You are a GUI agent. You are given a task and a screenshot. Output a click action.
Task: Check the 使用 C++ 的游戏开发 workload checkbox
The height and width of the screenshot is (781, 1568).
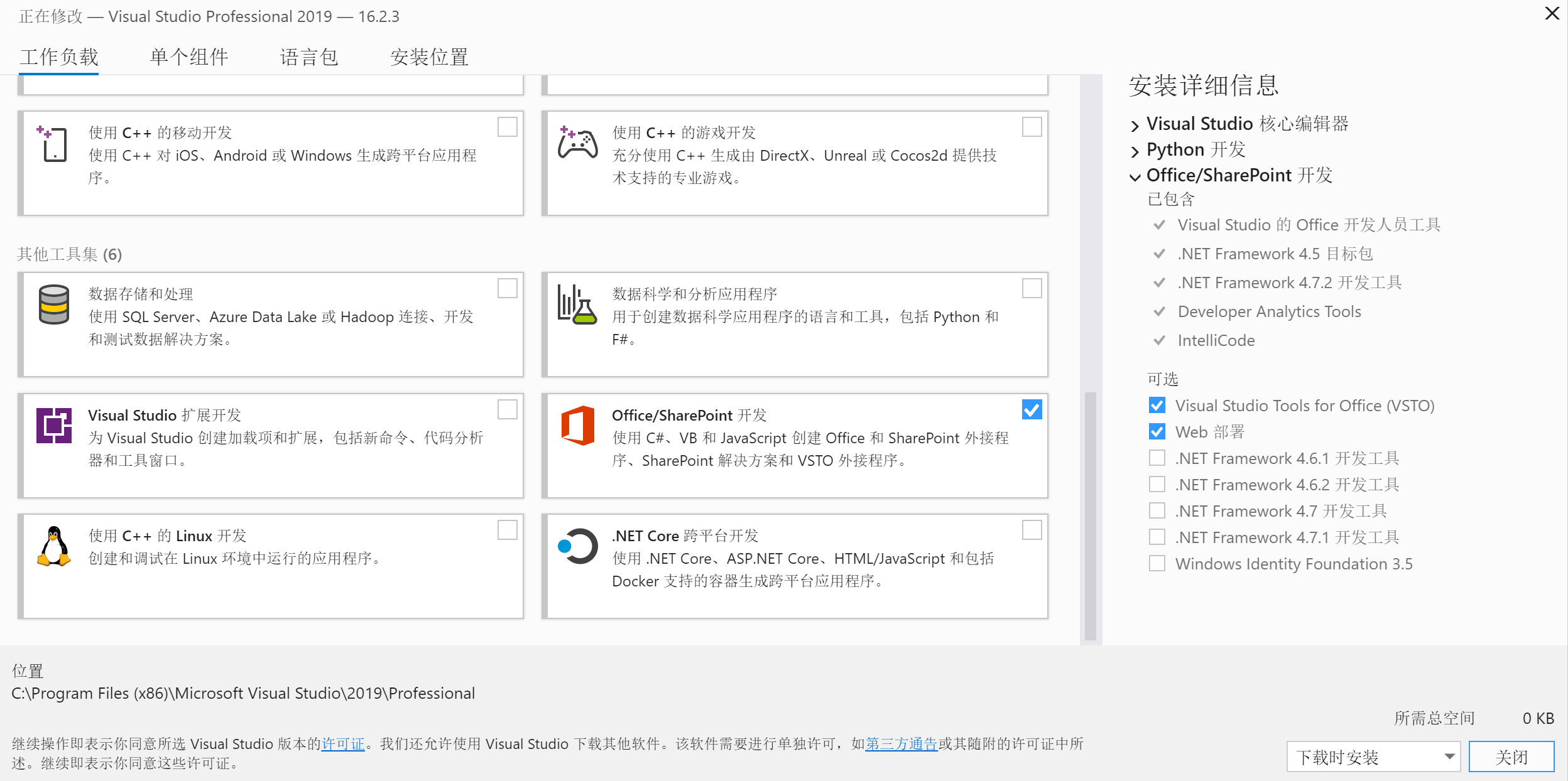[1032, 127]
